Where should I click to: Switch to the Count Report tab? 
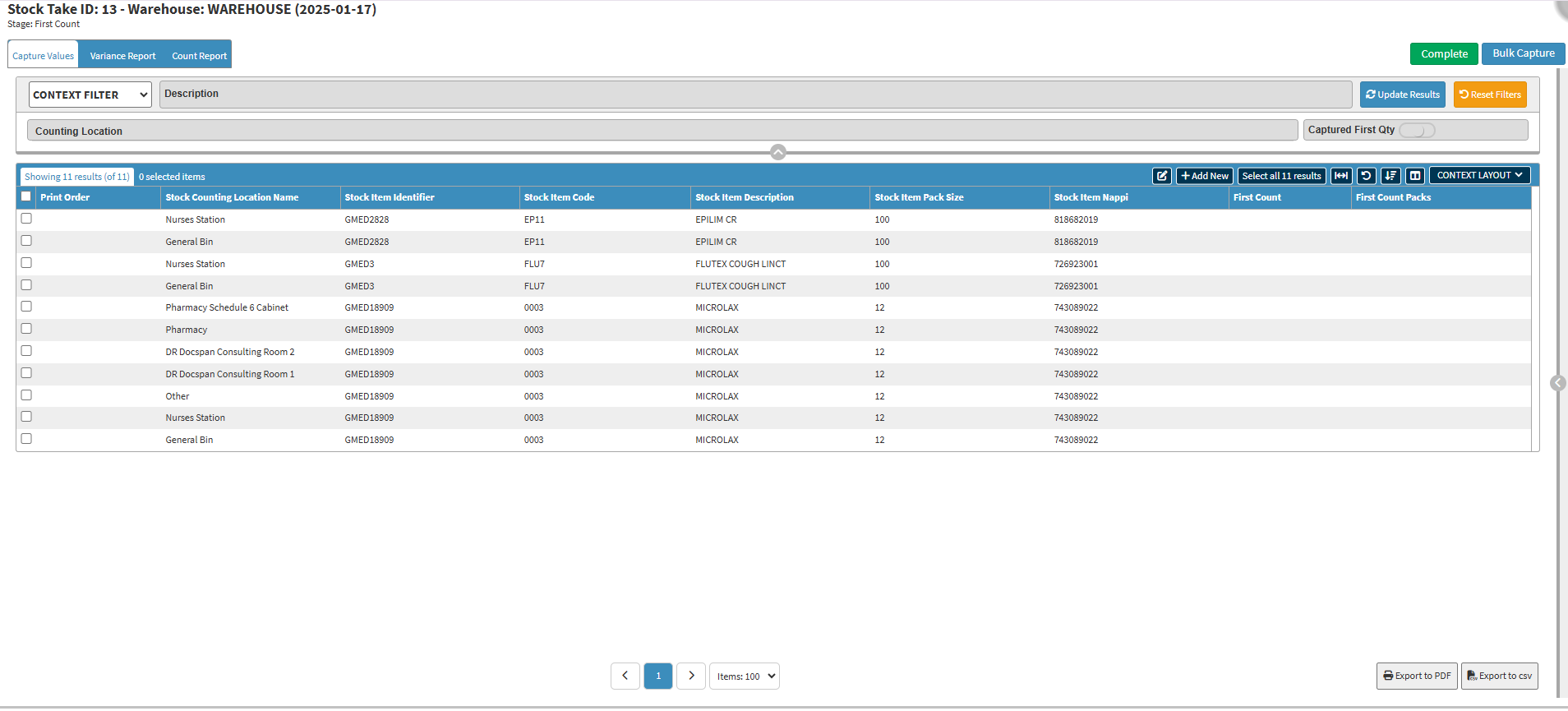point(199,55)
